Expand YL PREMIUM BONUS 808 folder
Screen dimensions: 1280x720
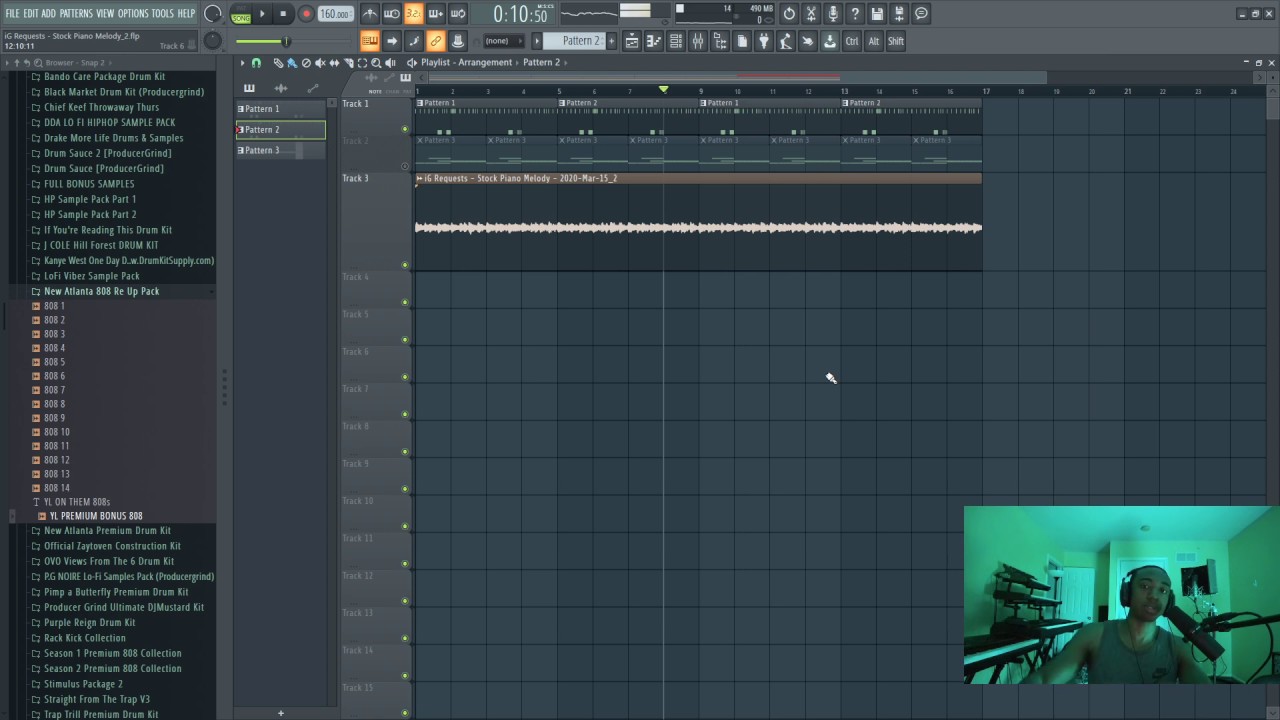(96, 516)
